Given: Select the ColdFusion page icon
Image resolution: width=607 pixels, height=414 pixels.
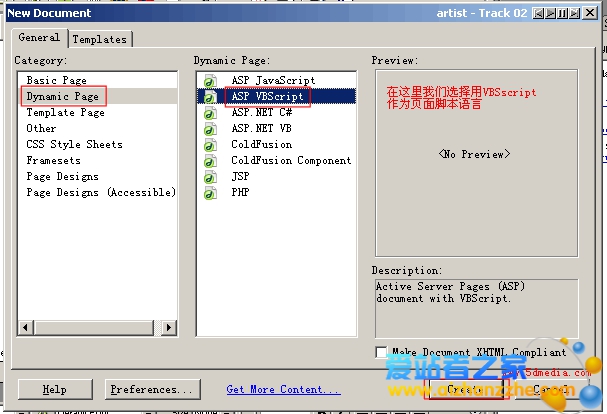Looking at the screenshot, I should click(210, 145).
